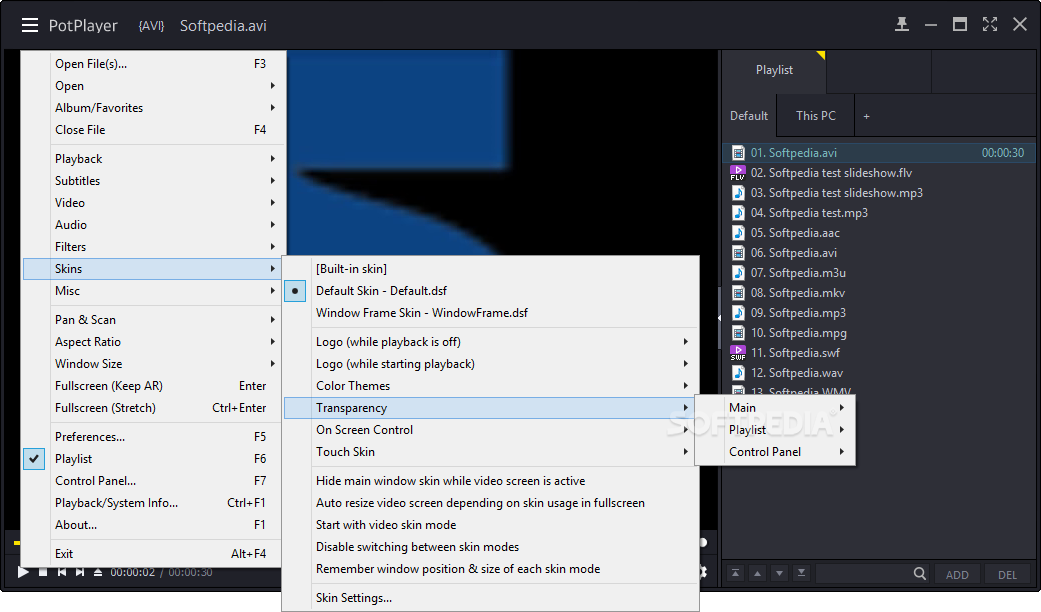Viewport: 1041px width, 612px height.
Task: Click the film icon of 01. Softpedia.avi
Action: click(x=738, y=153)
